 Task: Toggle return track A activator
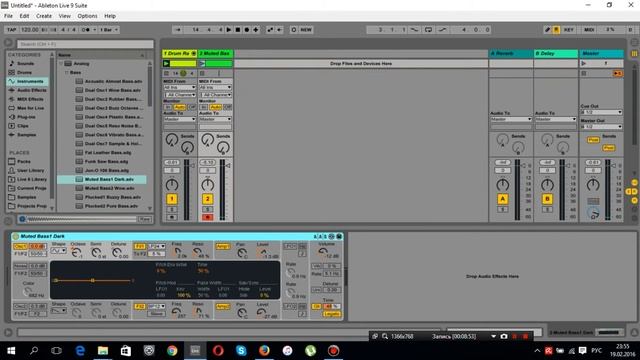tap(502, 199)
